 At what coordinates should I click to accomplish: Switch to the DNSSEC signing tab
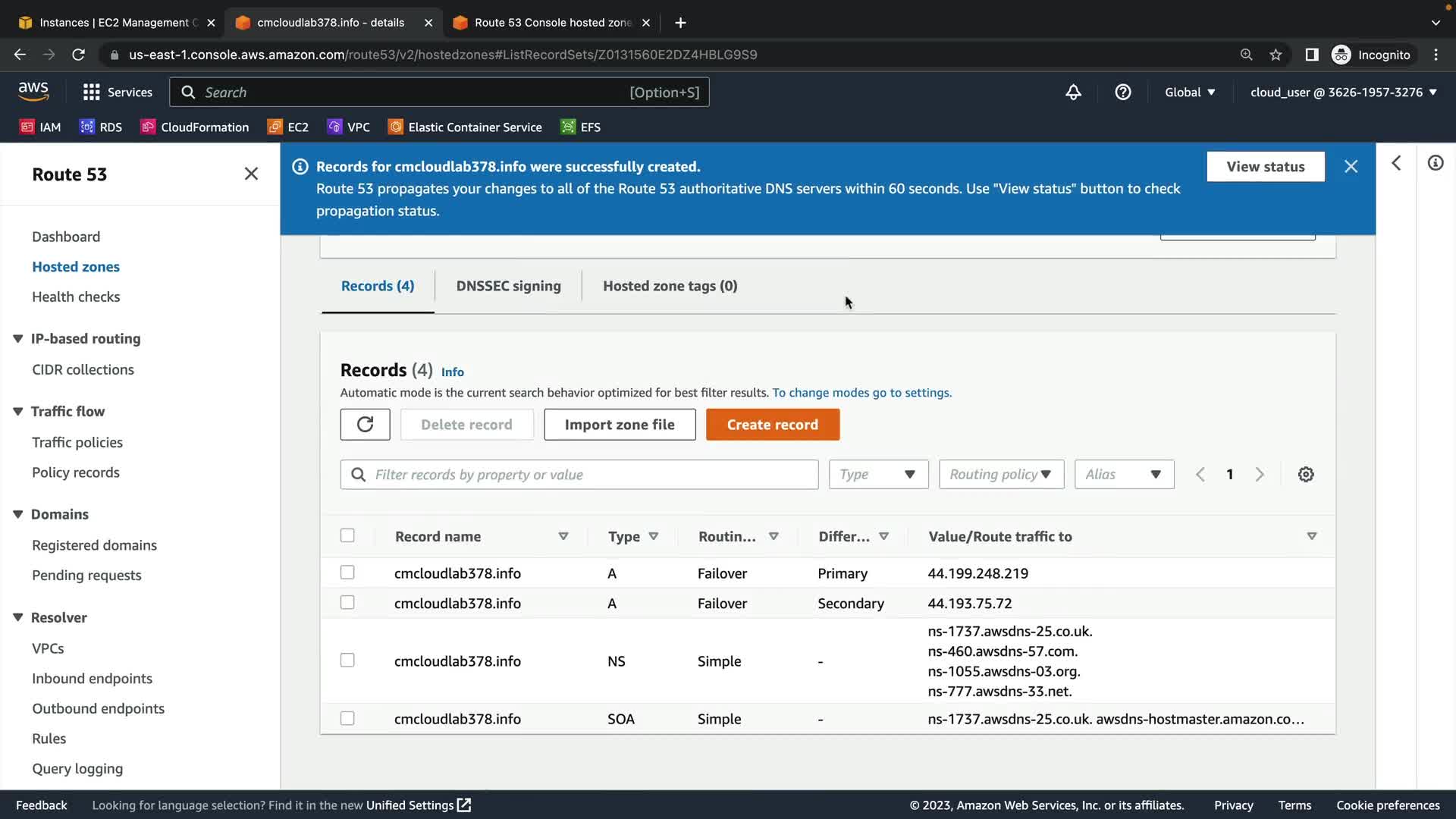[x=508, y=286]
